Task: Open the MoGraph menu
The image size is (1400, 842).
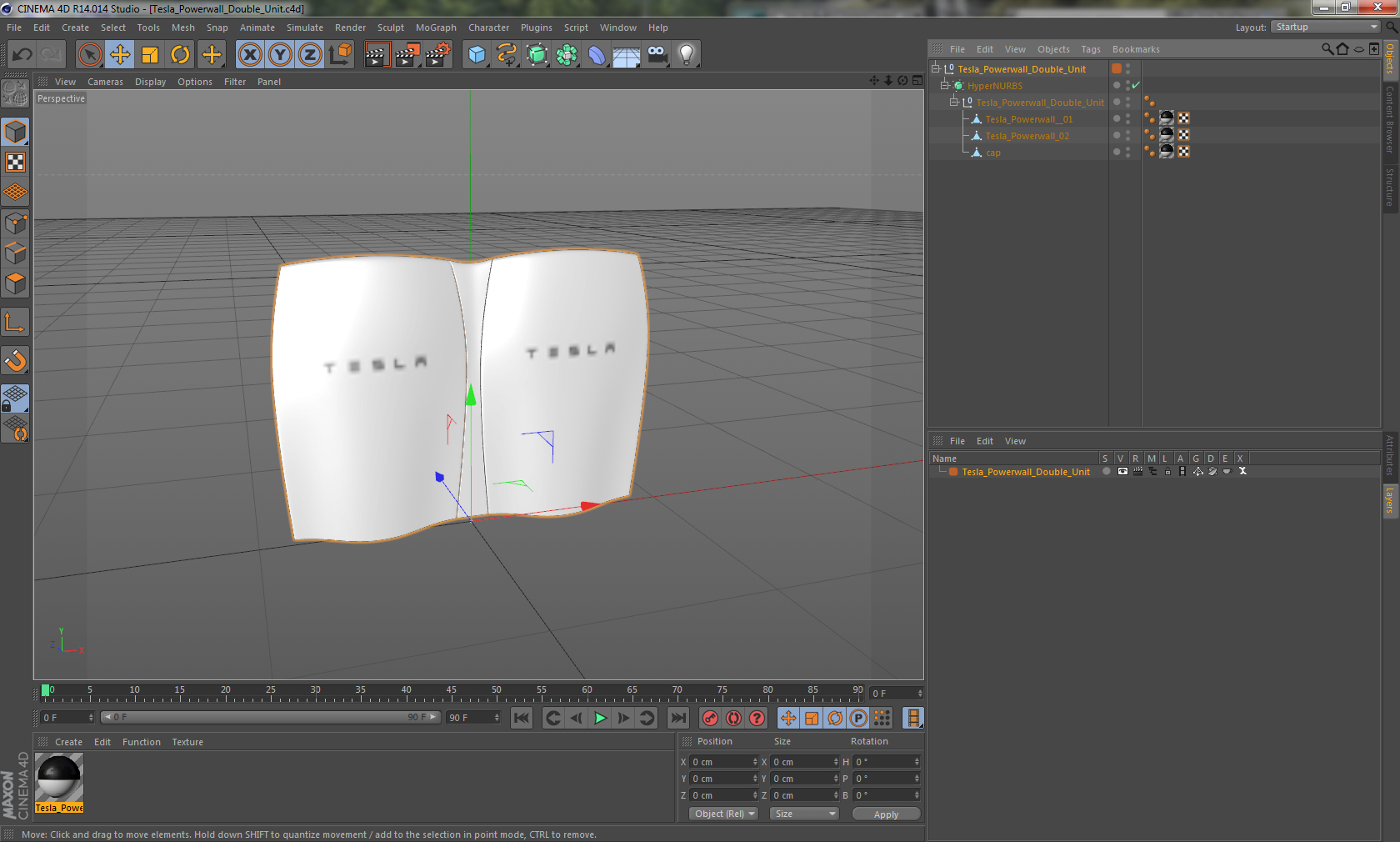Action: pos(436,28)
